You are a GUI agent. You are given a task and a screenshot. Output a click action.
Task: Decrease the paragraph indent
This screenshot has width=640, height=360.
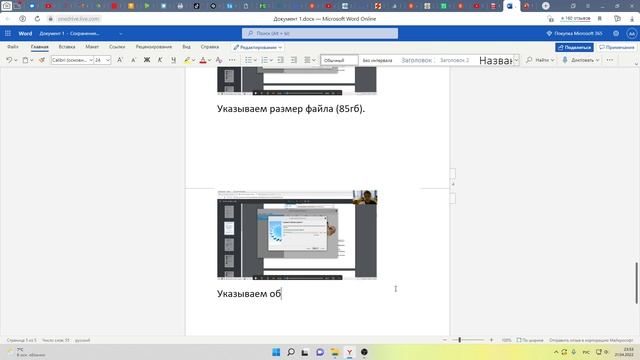click(280, 60)
